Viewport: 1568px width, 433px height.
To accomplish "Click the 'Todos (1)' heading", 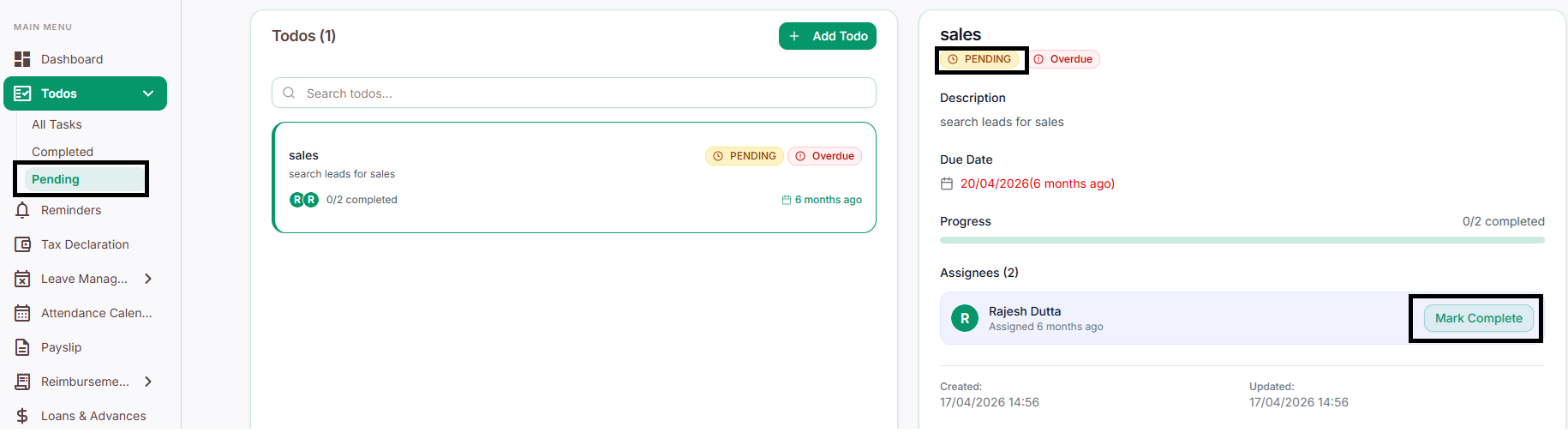I will point(304,36).
